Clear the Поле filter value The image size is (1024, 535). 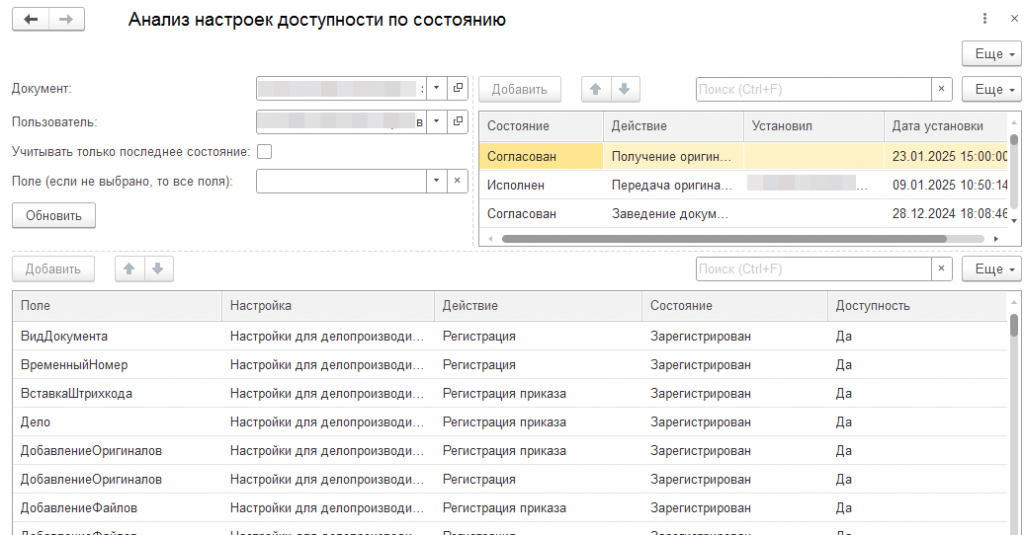click(x=456, y=181)
